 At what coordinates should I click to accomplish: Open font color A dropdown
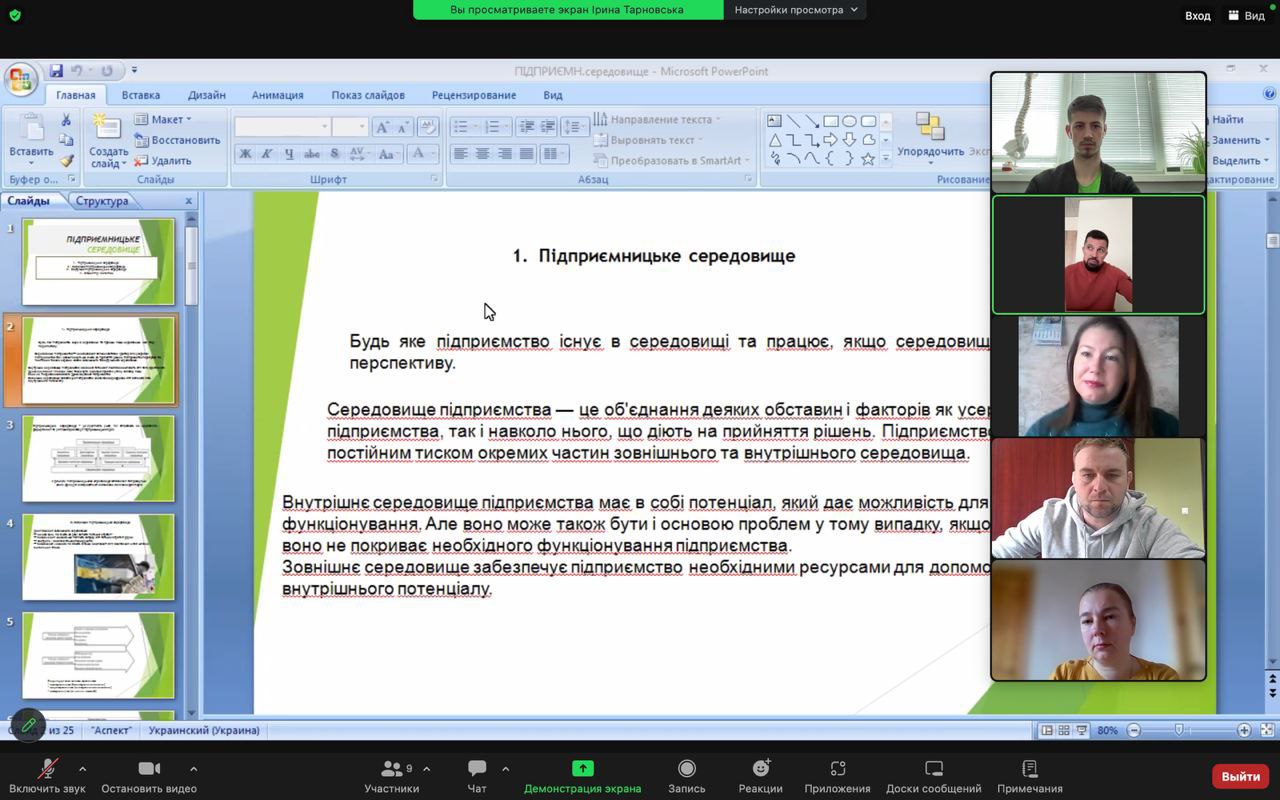423,154
